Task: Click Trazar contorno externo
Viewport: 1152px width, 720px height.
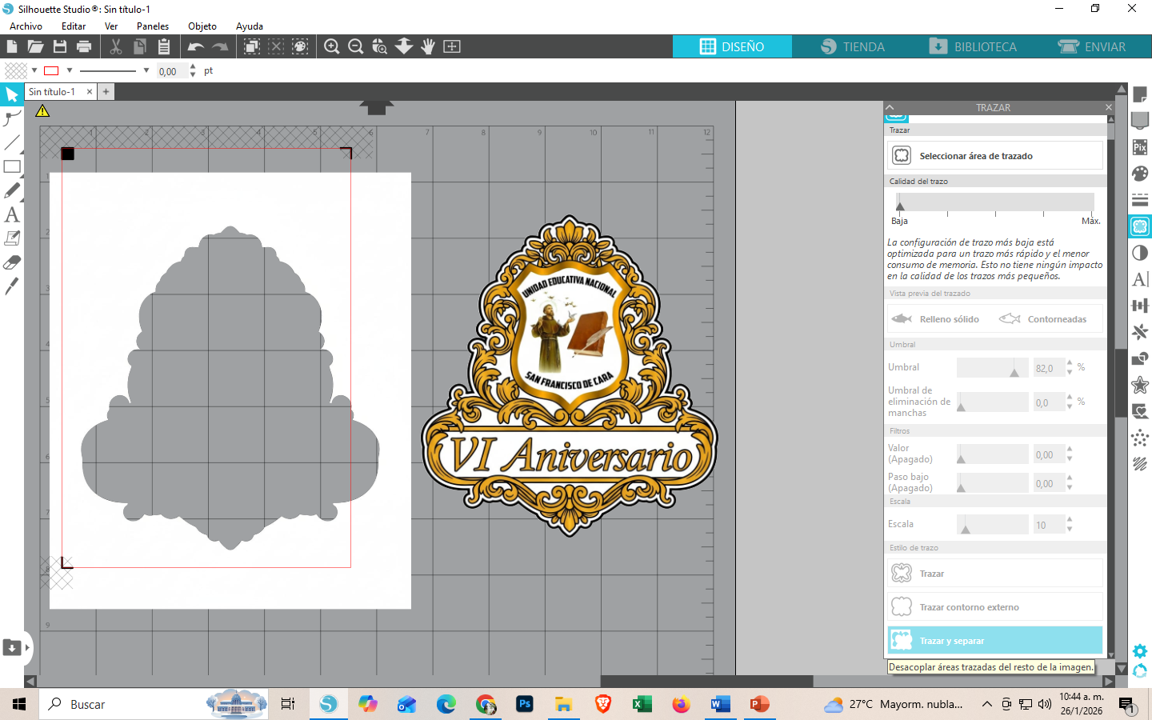Action: [995, 607]
